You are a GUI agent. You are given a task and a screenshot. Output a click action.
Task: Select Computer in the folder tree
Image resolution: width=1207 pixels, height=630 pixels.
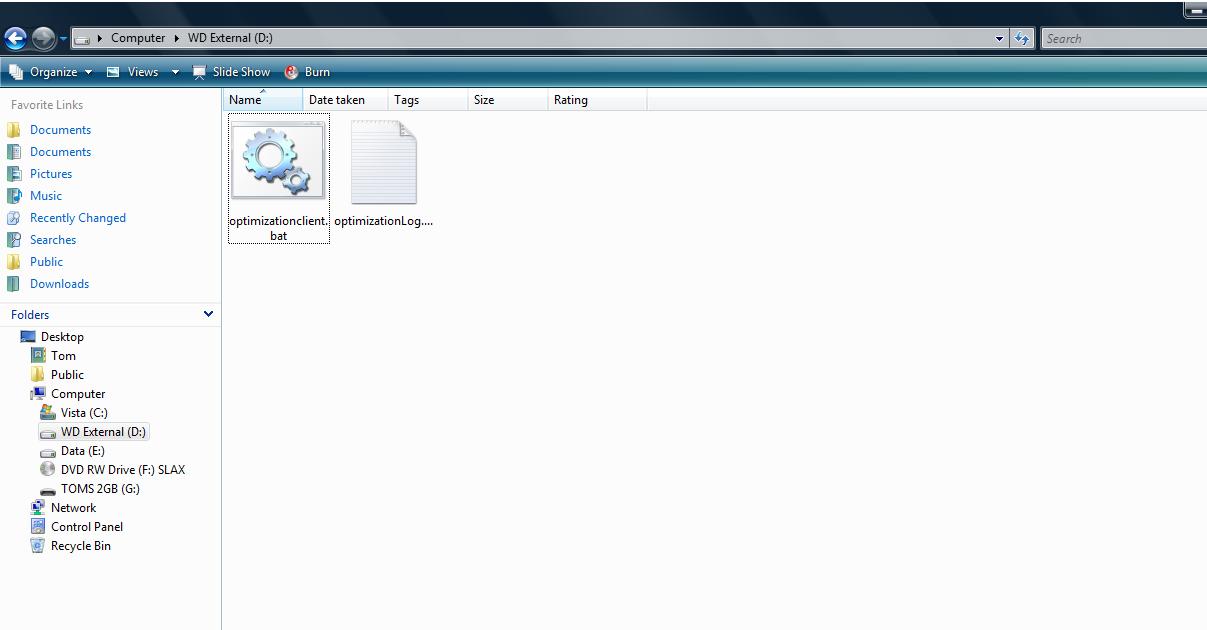coord(78,394)
